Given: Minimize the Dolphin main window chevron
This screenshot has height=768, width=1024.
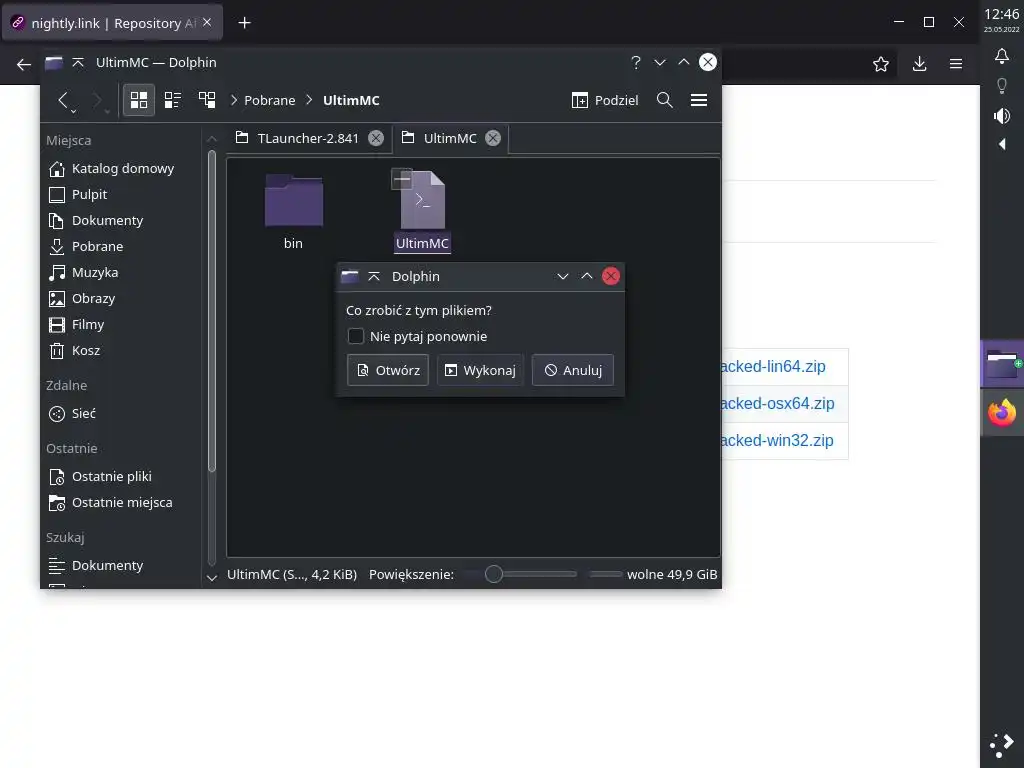Looking at the screenshot, I should (660, 62).
